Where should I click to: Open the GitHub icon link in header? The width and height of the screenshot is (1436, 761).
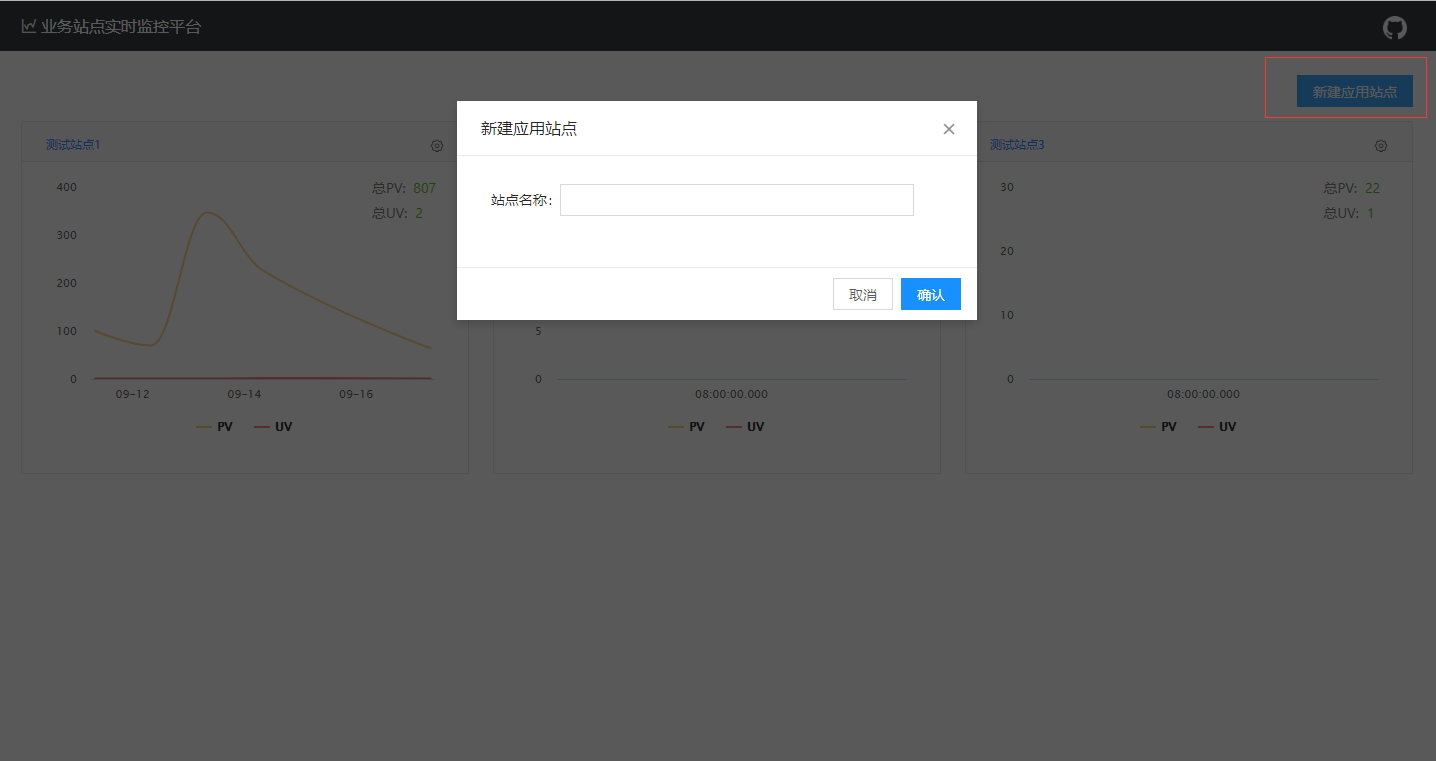coord(1394,27)
